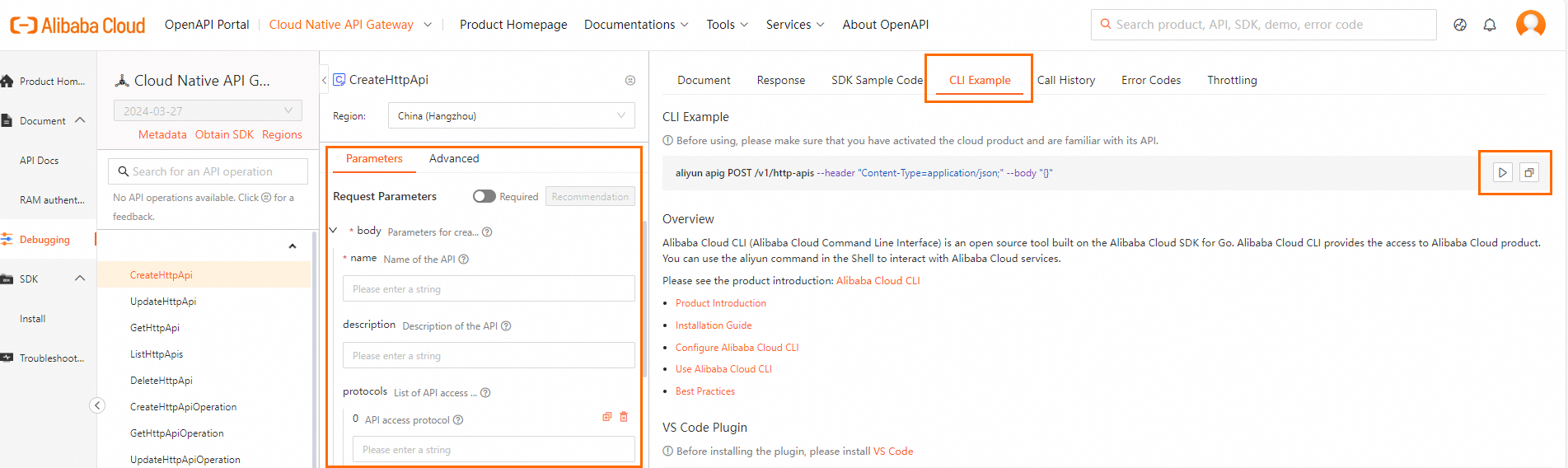Collapse sidebar with left arrow circle
The width and height of the screenshot is (1568, 468).
pyautogui.click(x=97, y=405)
